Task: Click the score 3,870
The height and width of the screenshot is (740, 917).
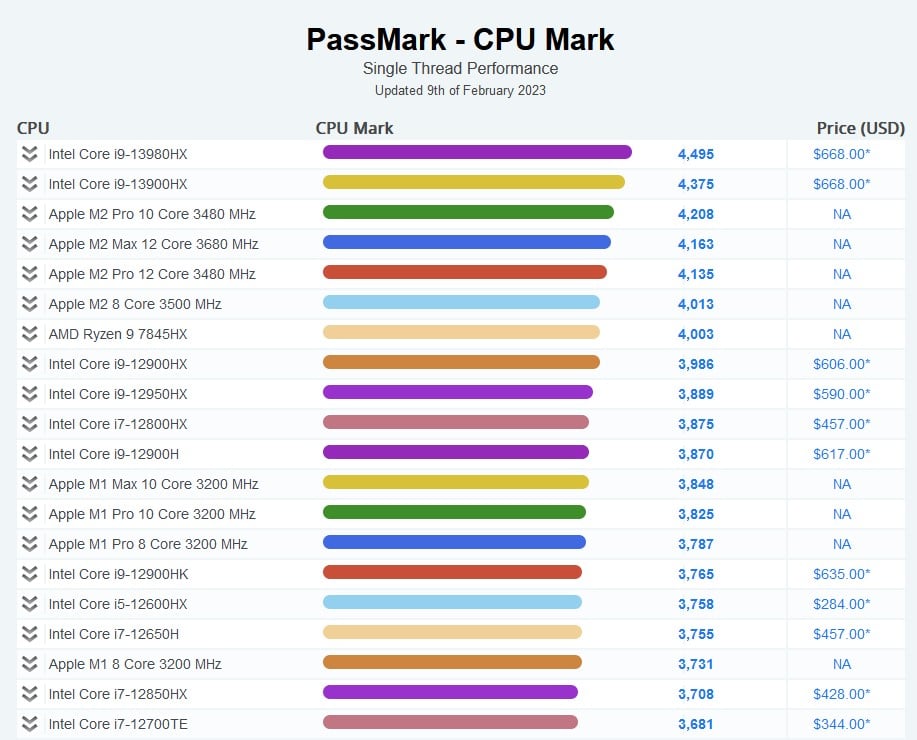Action: [x=696, y=454]
